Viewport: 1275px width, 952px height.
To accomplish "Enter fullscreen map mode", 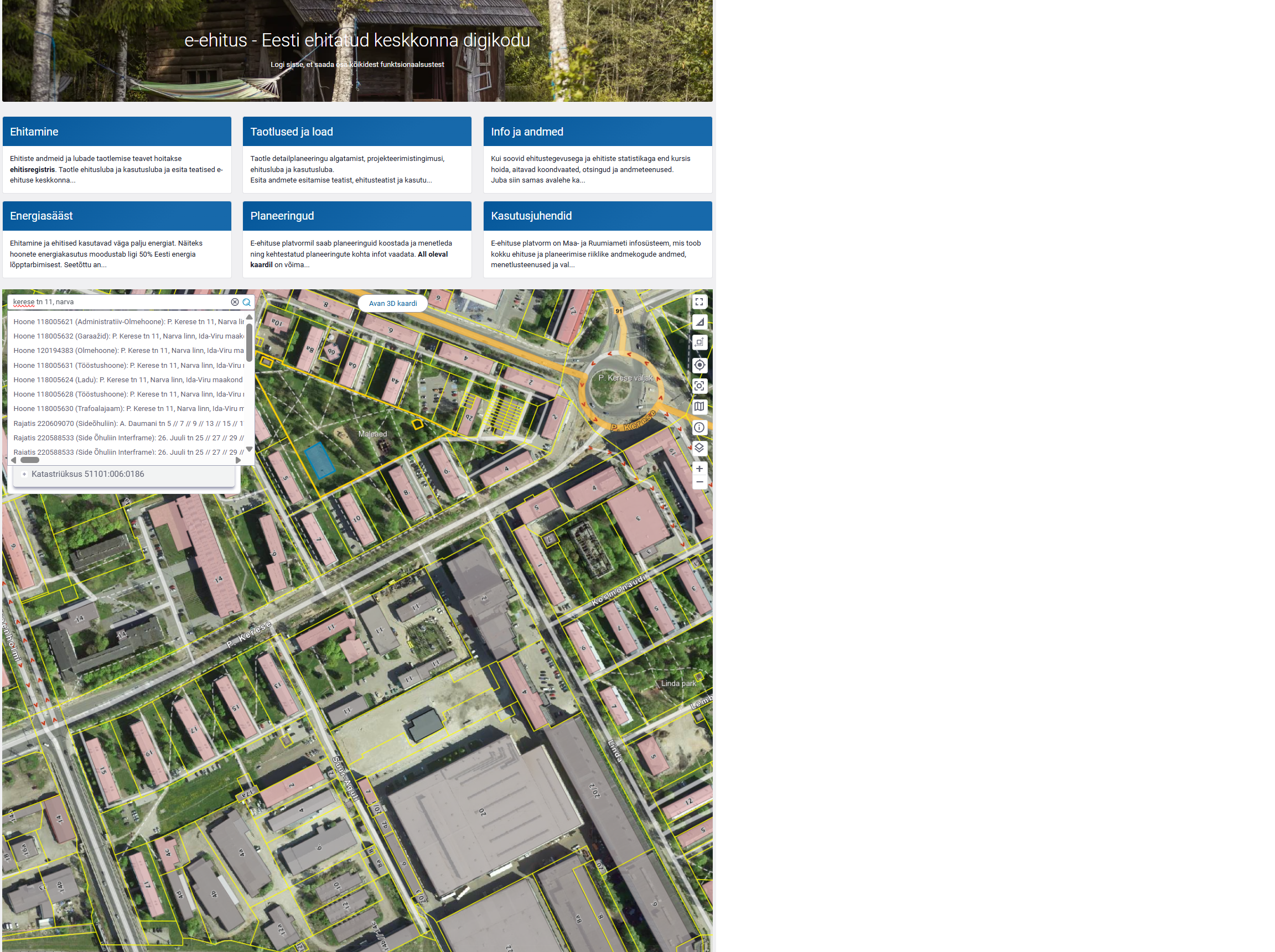I will 698,302.
